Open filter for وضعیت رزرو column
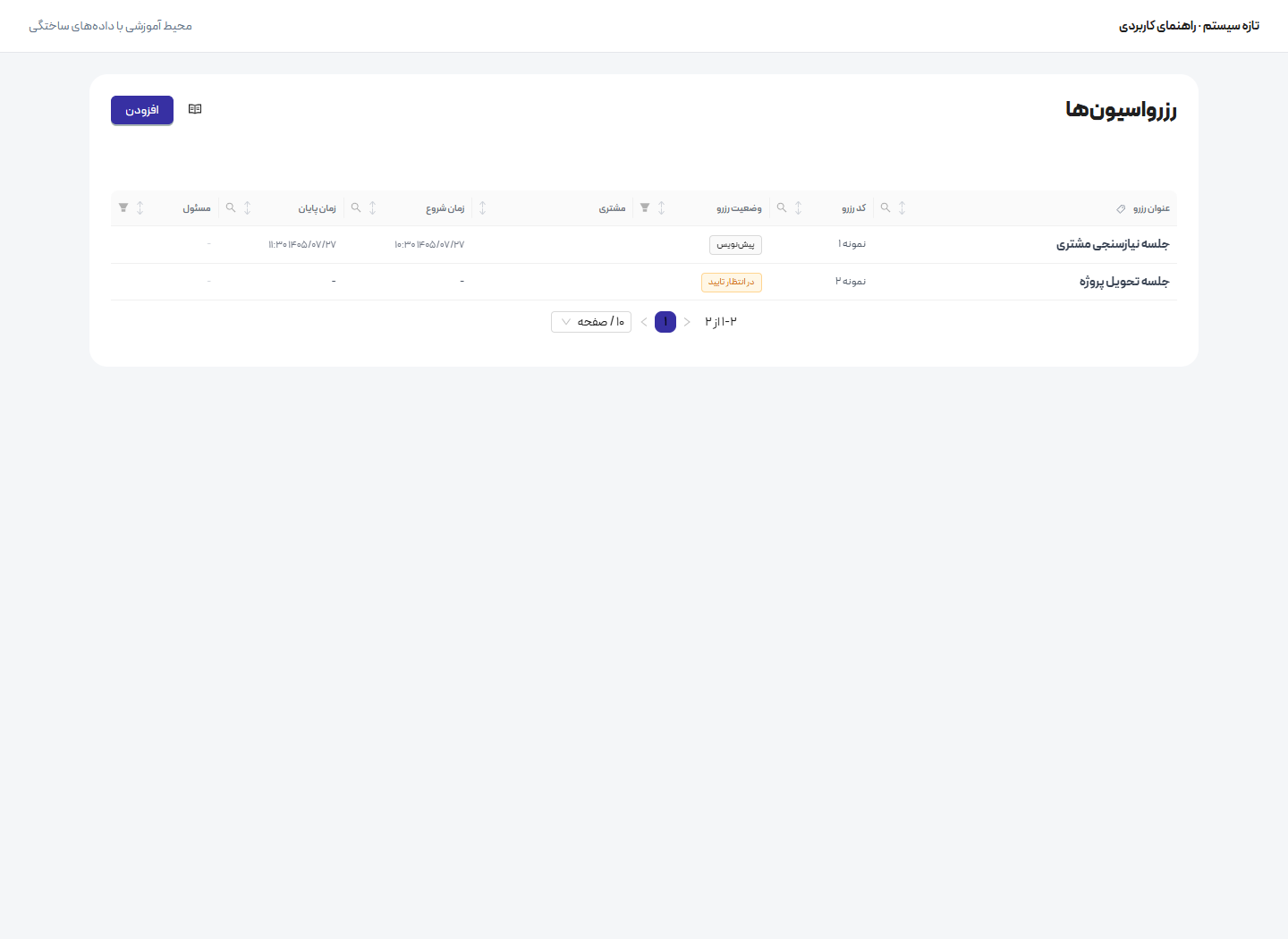Screen dimensions: 1288x939 [x=645, y=208]
